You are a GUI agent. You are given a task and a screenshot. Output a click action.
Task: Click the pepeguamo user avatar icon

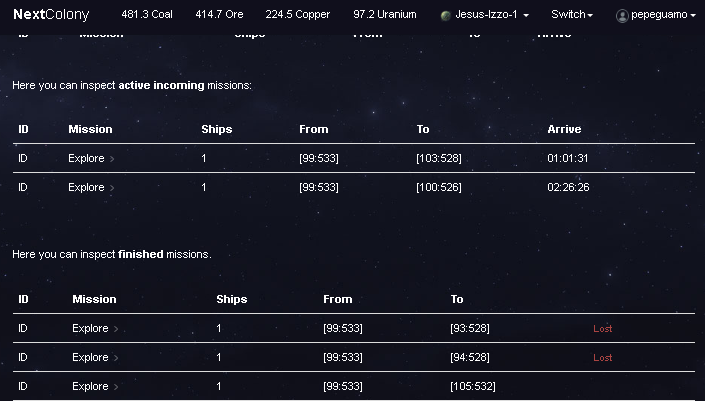tap(622, 16)
